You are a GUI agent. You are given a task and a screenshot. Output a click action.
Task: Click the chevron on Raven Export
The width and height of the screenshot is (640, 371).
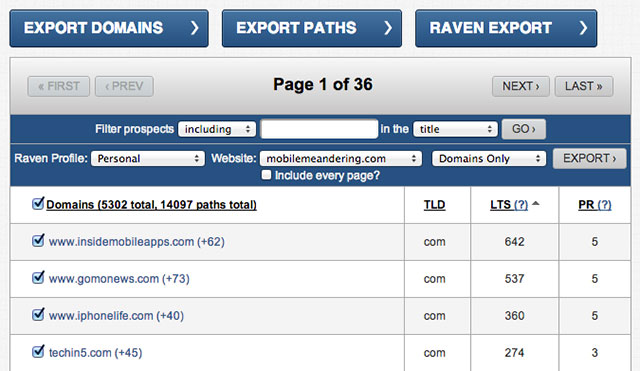(583, 28)
